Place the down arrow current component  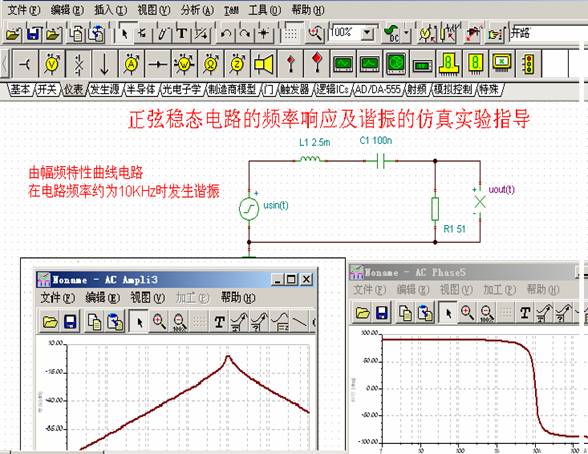coord(104,64)
